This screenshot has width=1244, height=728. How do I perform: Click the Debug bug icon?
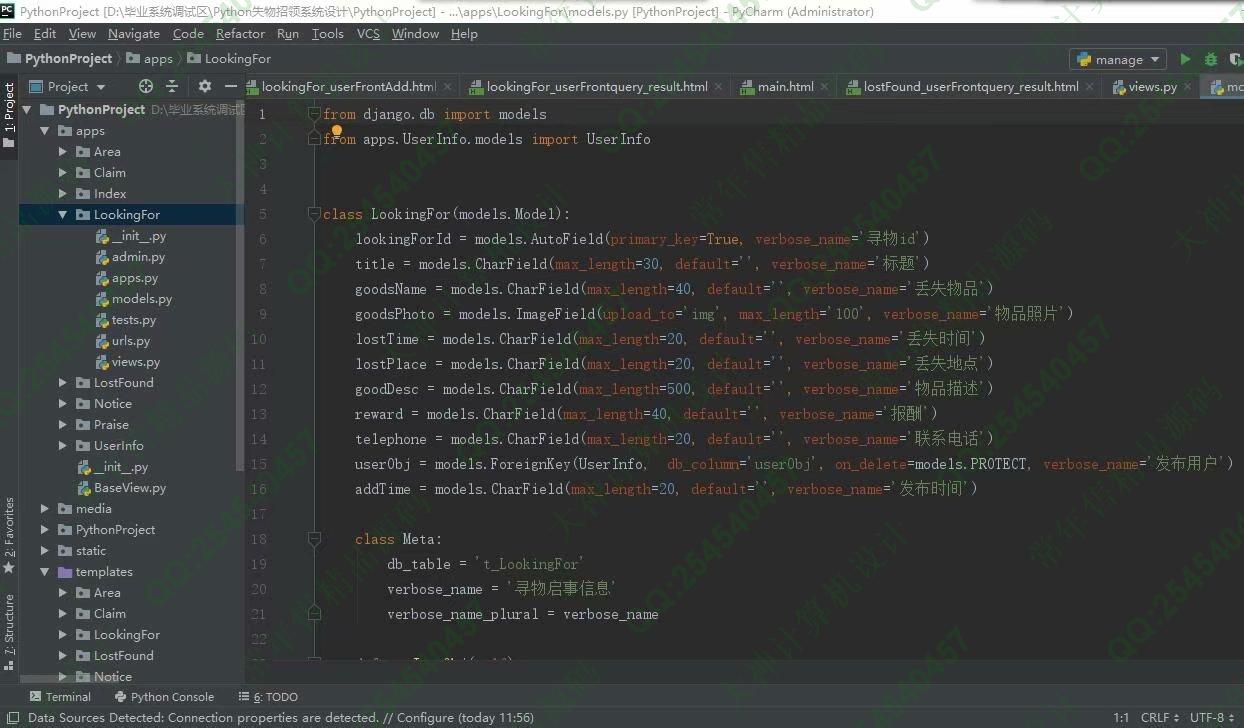(1211, 59)
